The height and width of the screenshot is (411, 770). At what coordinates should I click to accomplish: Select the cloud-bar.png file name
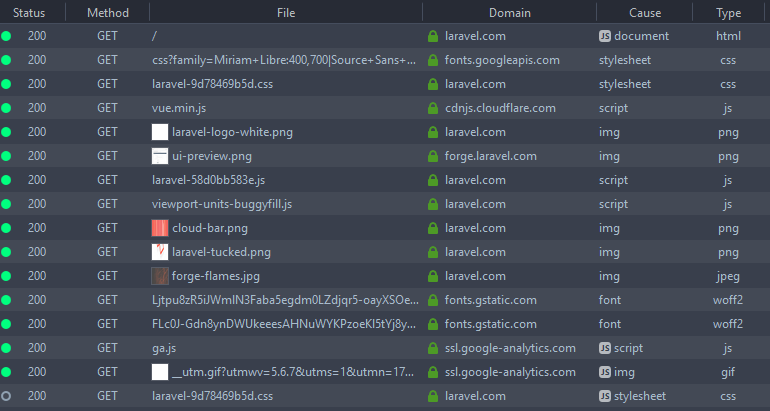(210, 228)
